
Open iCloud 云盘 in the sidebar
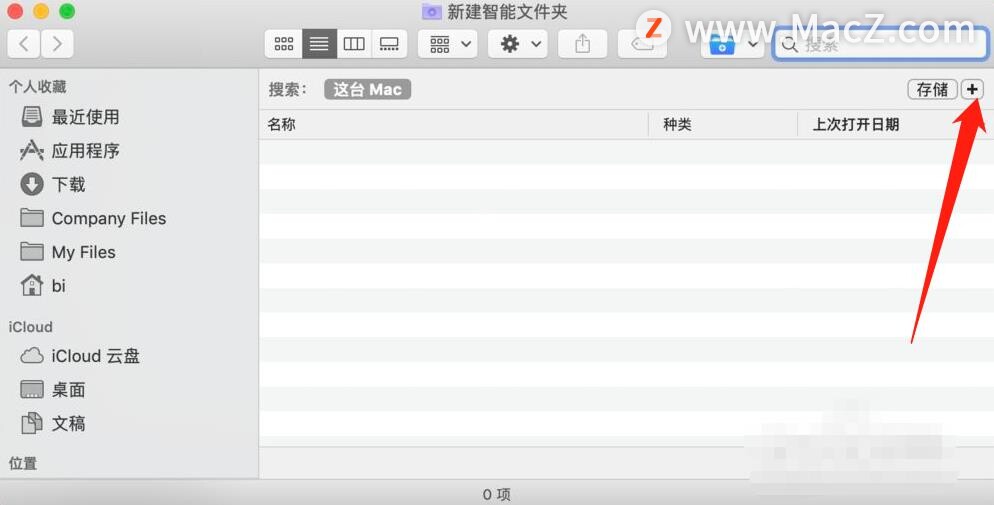point(96,356)
